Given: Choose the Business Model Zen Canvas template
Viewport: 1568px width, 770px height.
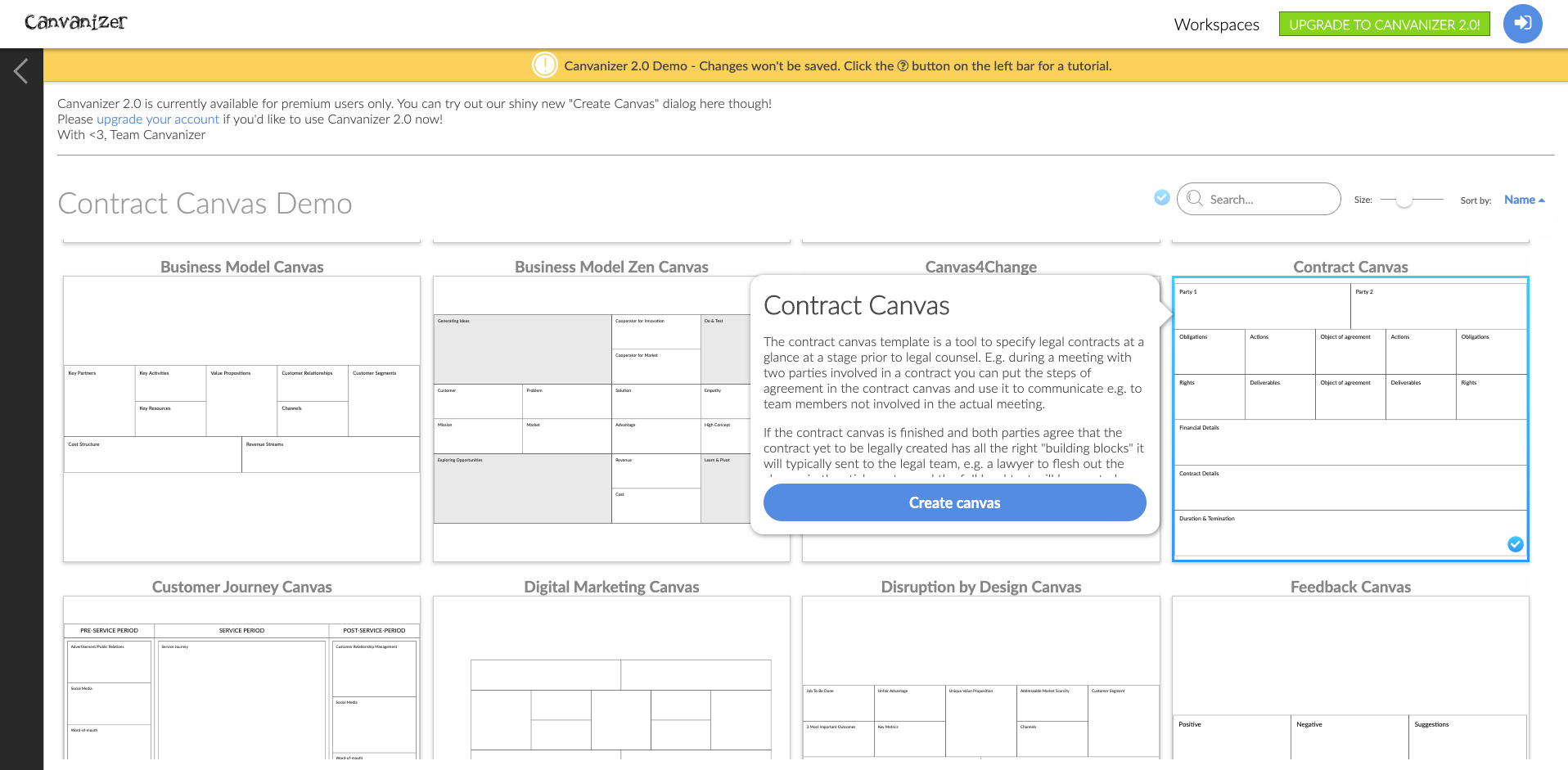Looking at the screenshot, I should [x=589, y=418].
